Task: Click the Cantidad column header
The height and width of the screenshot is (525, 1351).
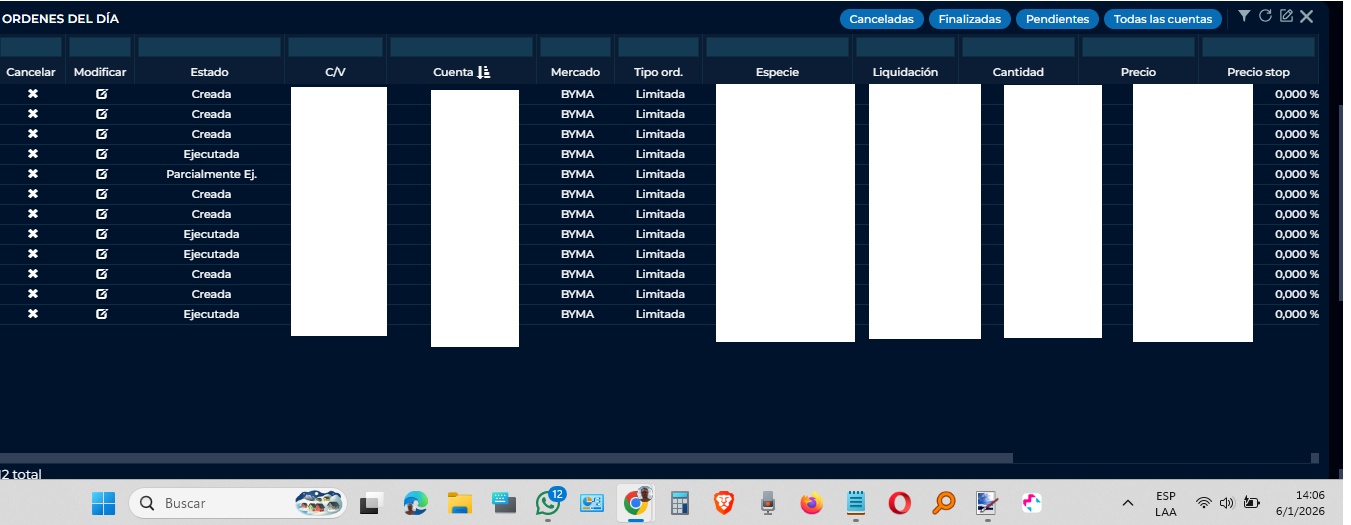Action: pos(1017,72)
